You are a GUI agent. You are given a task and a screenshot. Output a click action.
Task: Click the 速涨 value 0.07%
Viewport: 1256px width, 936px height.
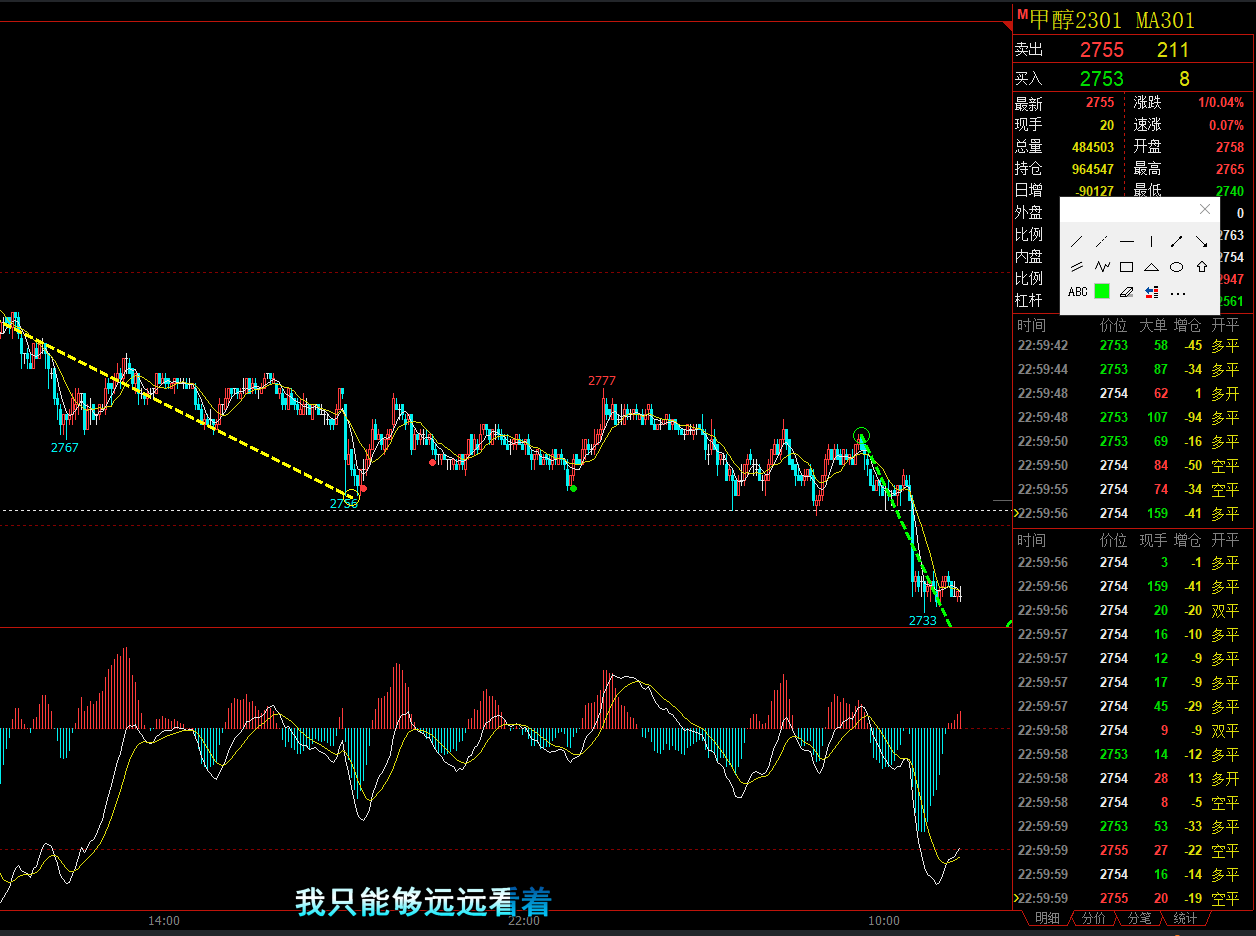click(x=1227, y=125)
